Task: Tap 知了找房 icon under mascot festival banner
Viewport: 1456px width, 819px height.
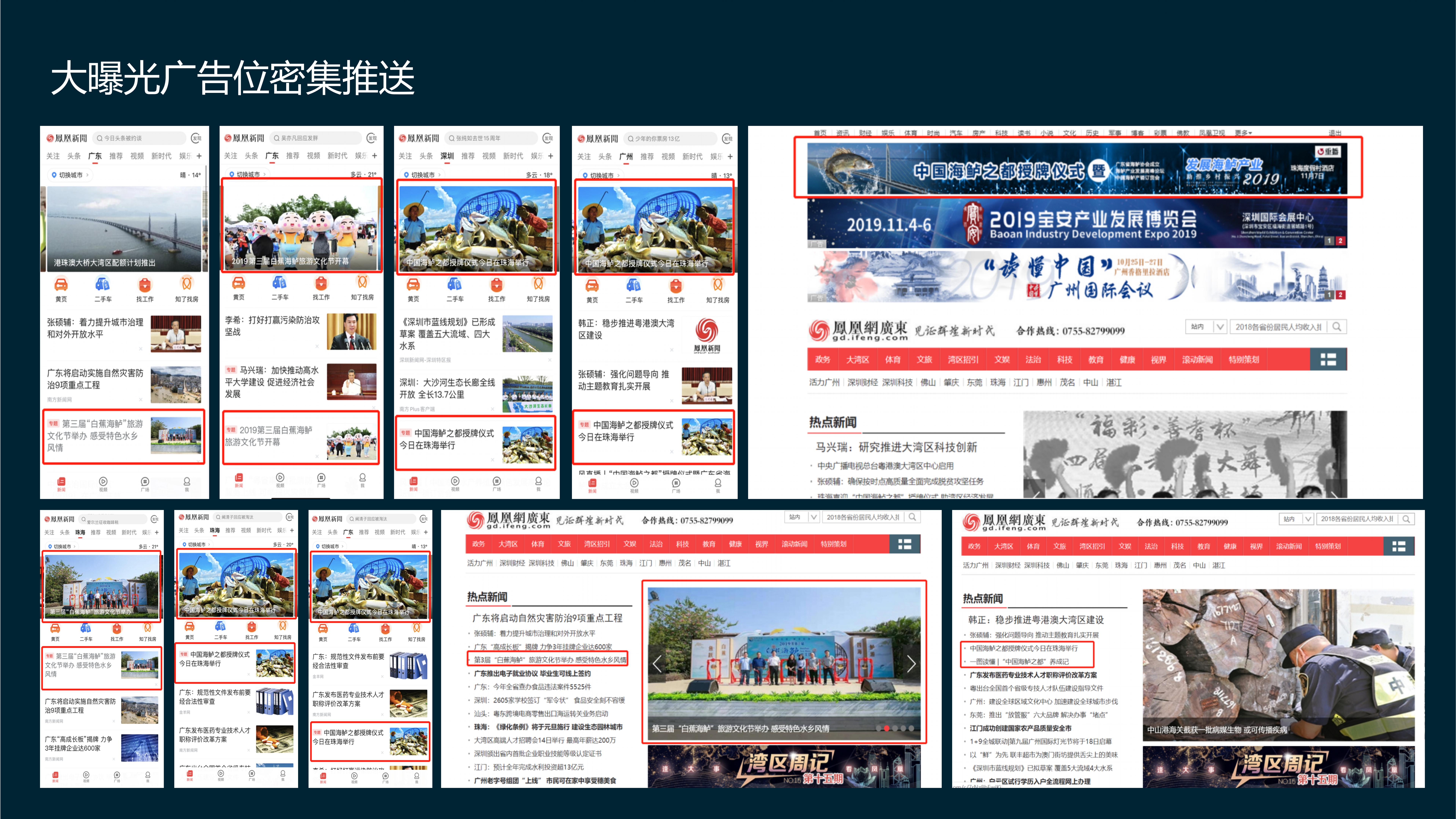Action: coord(362,282)
